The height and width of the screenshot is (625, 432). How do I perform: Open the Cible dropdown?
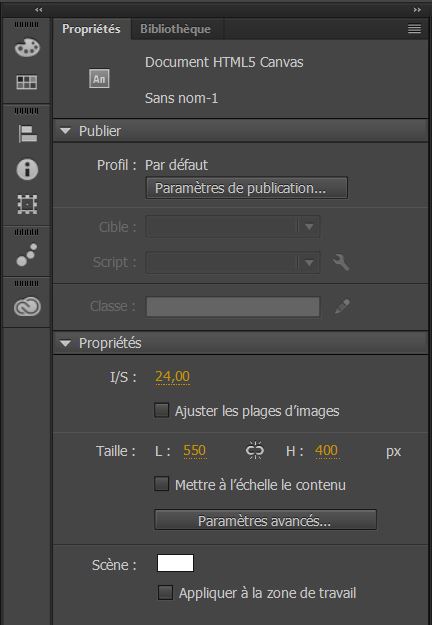coord(233,226)
